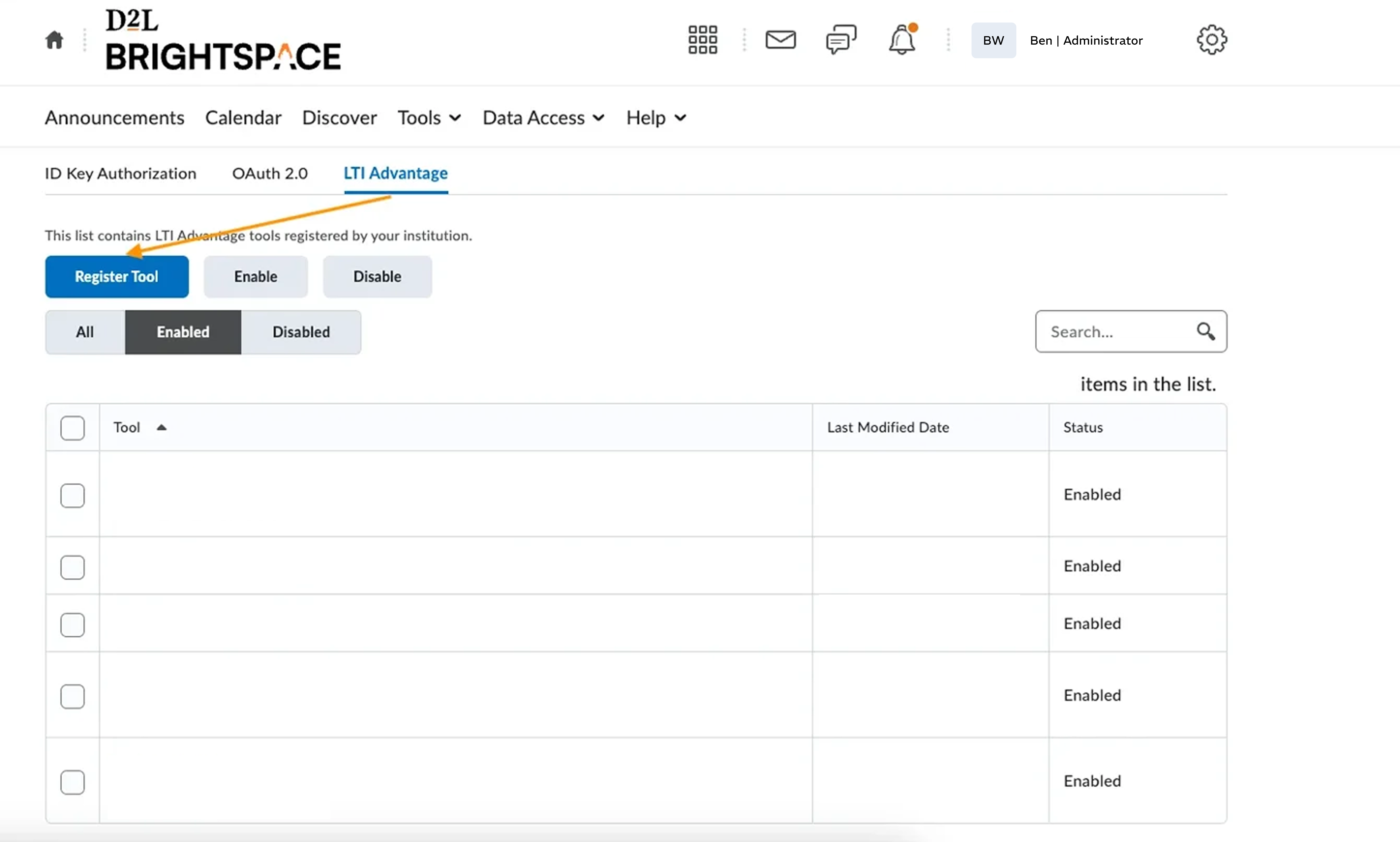Viewport: 1400px width, 842px height.
Task: Click the D2L Brightspace logo
Action: pos(223,40)
